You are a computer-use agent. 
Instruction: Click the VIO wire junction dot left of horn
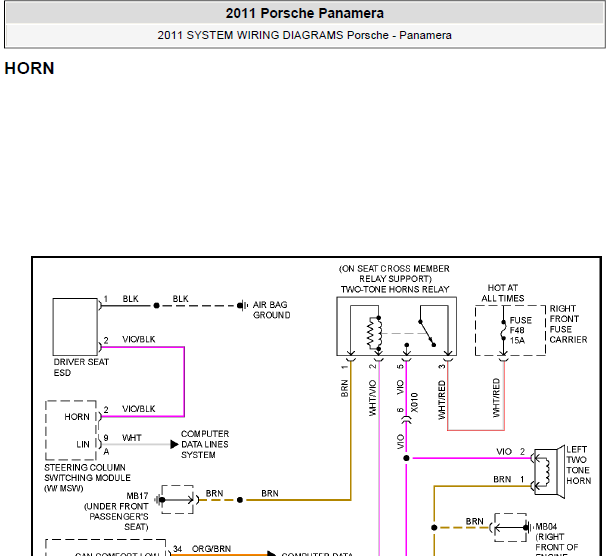406,458
